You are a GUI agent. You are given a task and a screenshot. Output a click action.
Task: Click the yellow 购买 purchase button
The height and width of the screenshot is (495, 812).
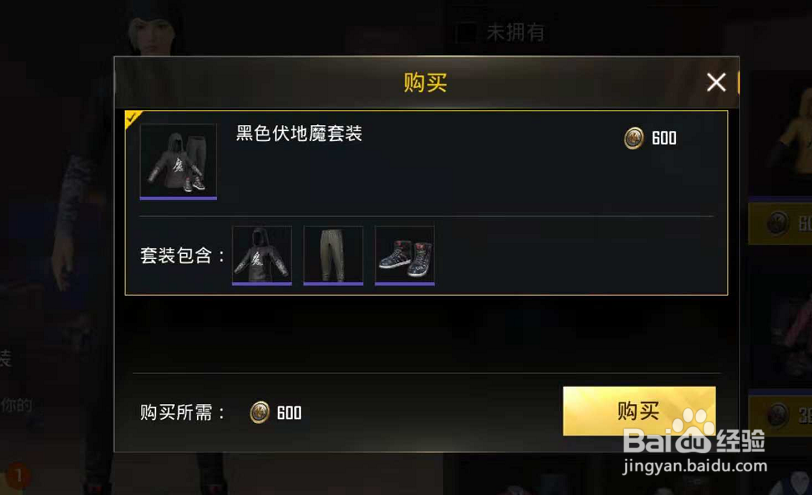[x=639, y=411]
